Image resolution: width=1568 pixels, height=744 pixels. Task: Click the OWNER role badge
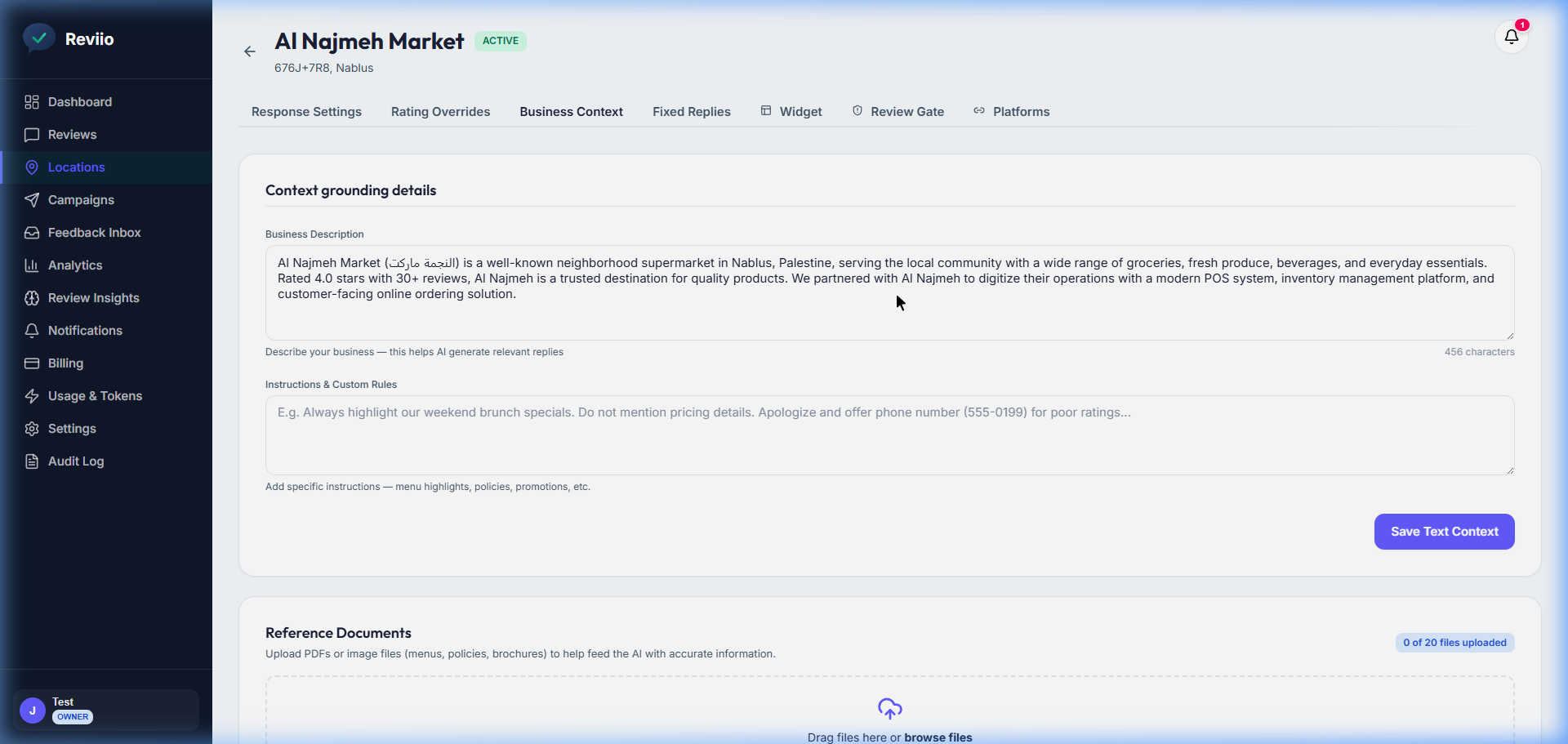[73, 717]
